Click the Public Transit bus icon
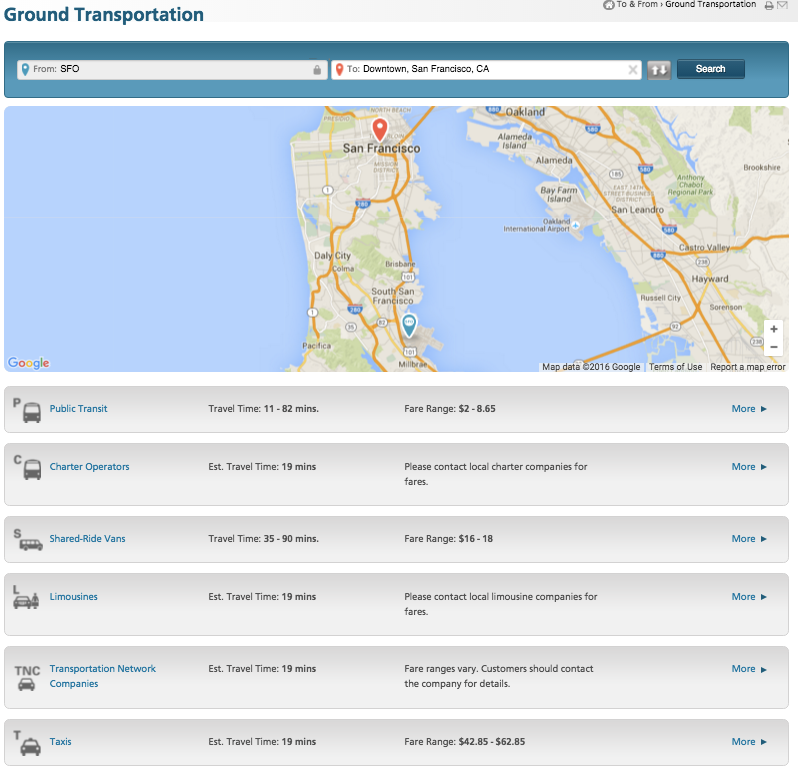 [x=32, y=412]
